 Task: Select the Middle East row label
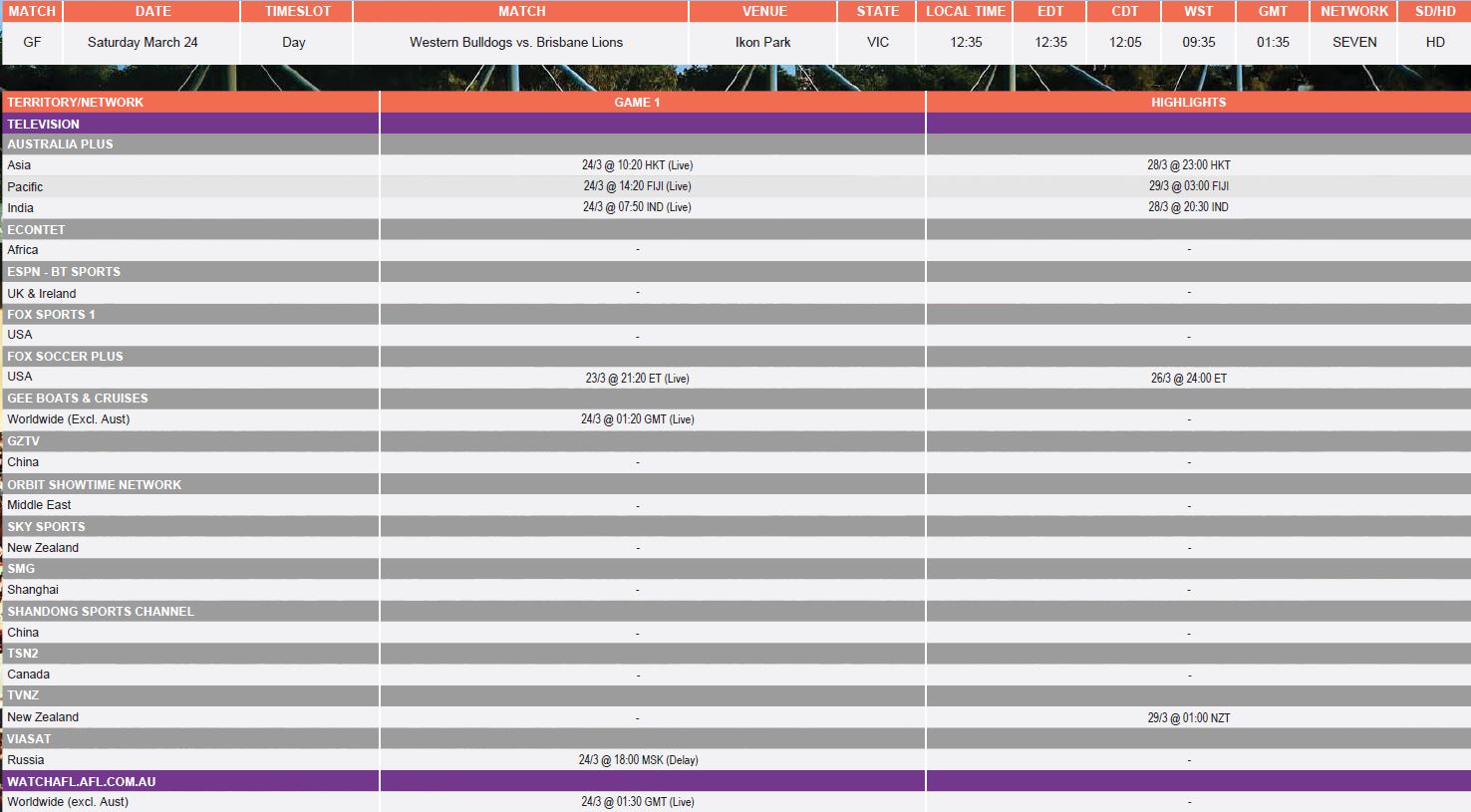(39, 505)
